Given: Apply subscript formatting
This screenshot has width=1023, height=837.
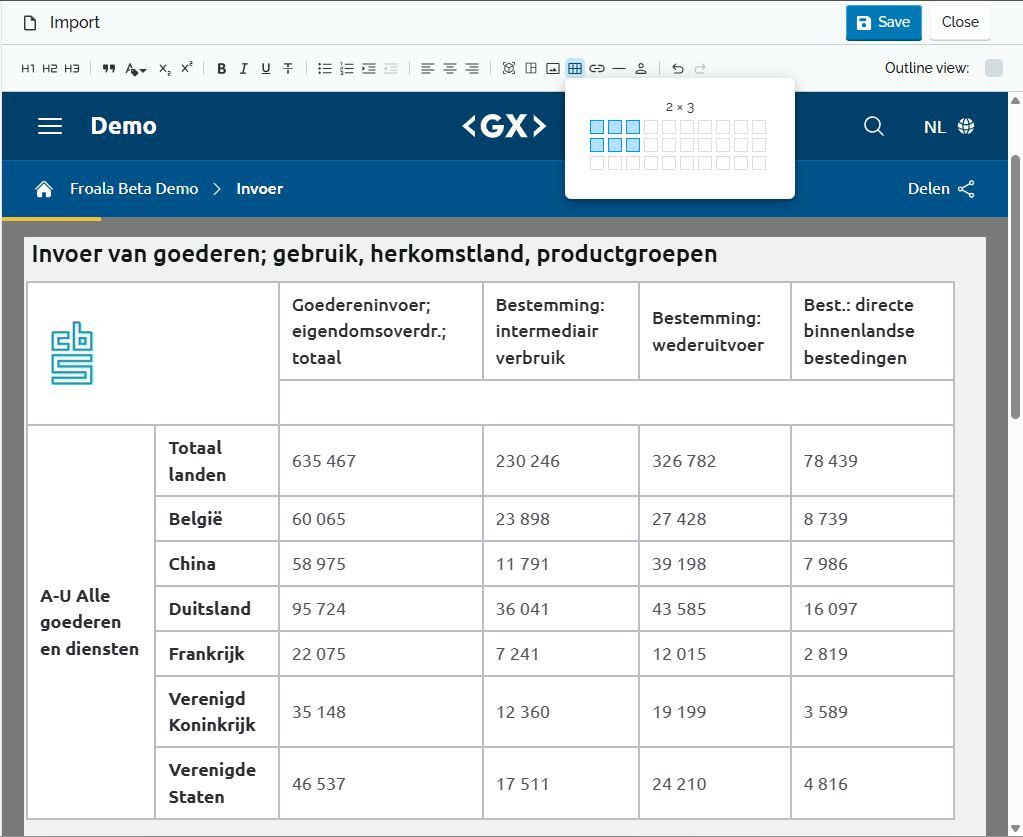Looking at the screenshot, I should tap(165, 68).
